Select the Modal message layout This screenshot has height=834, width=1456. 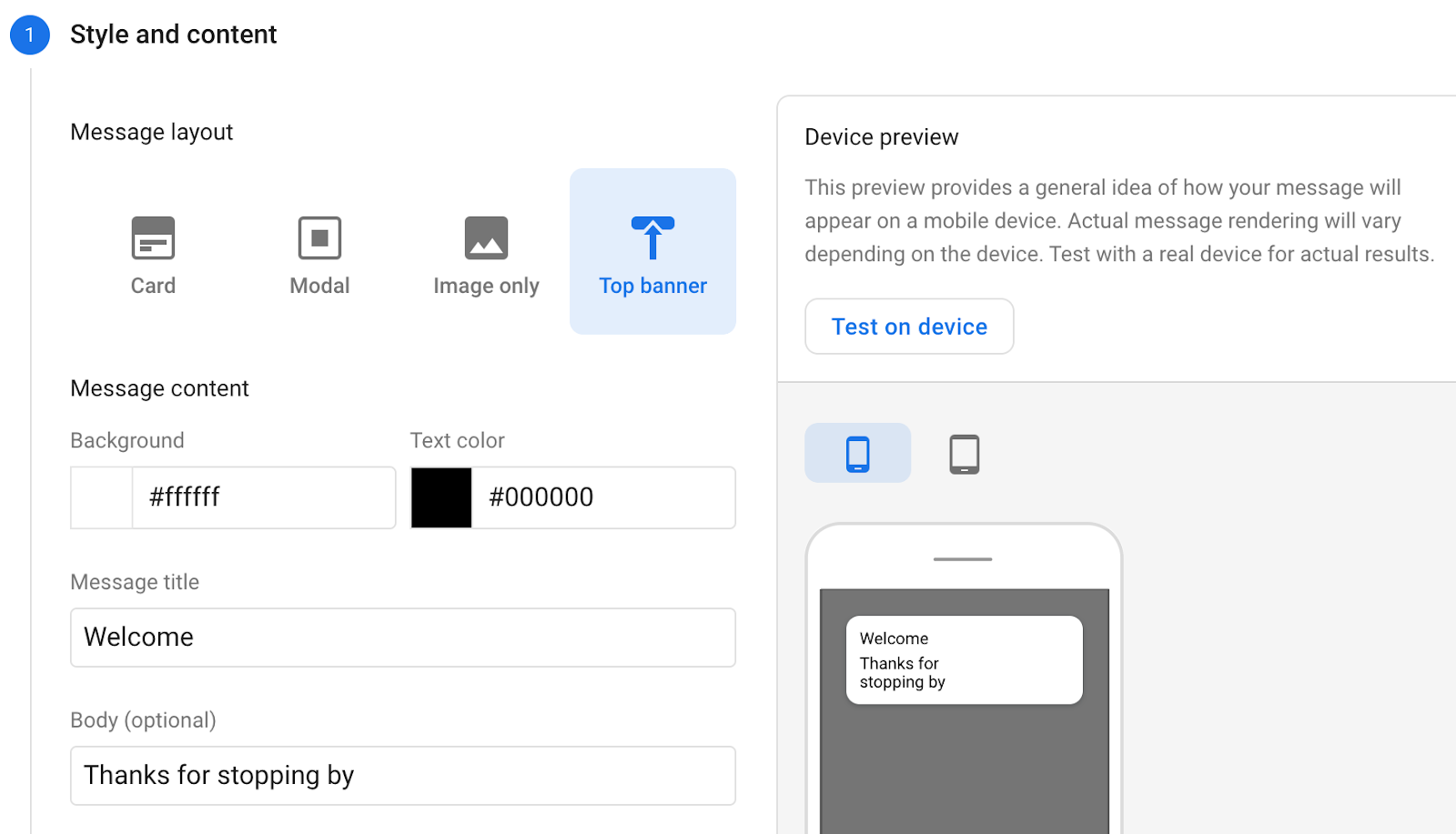[x=319, y=253]
